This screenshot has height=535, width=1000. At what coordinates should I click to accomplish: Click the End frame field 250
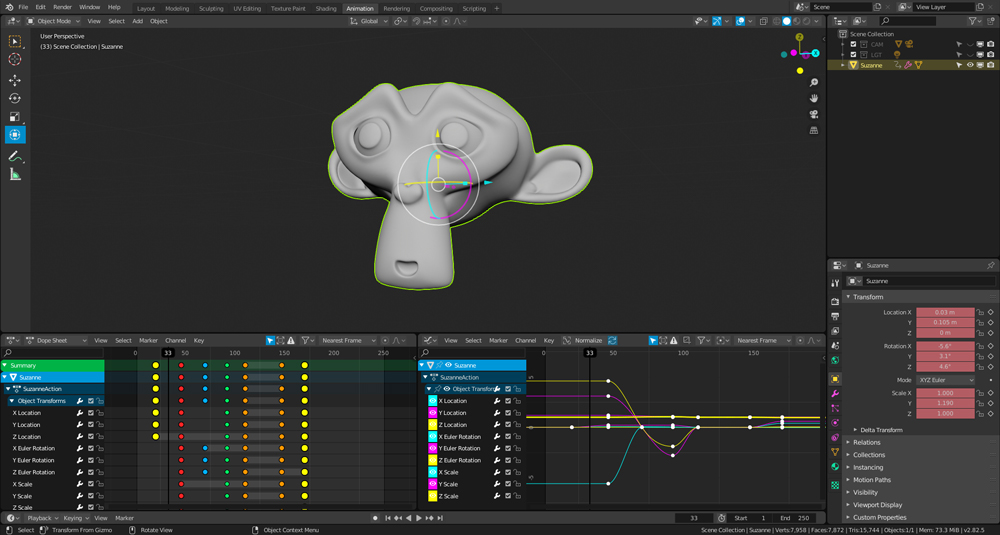click(795, 518)
